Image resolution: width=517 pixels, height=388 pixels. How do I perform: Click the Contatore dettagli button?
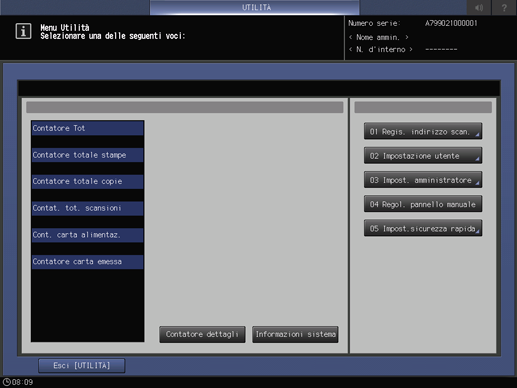point(202,334)
